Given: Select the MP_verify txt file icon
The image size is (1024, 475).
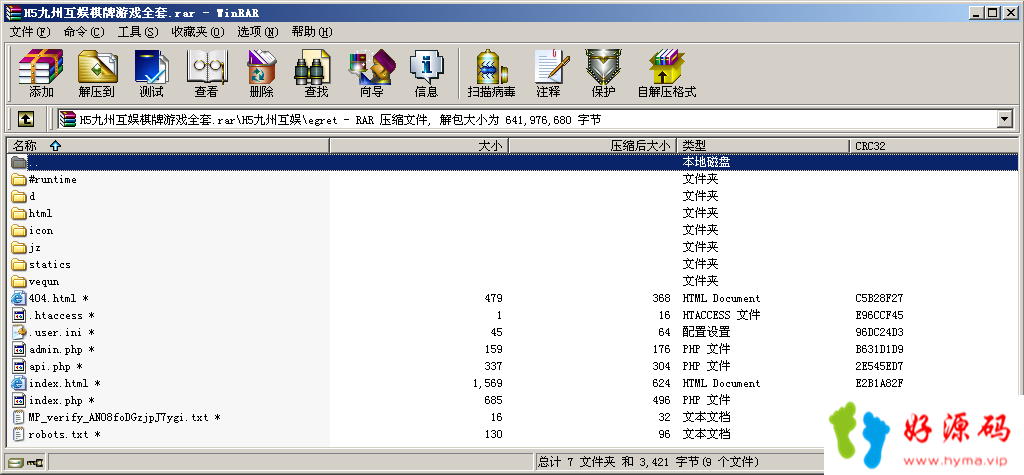Looking at the screenshot, I should (x=18, y=417).
